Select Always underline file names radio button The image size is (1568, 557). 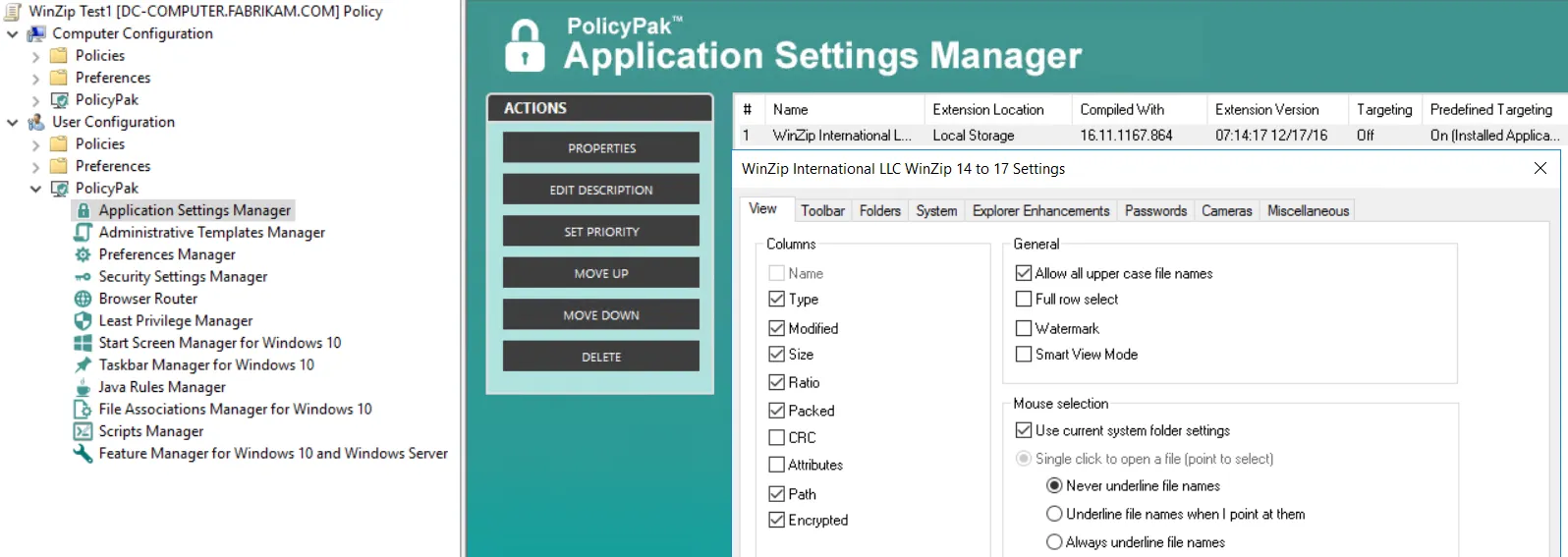(x=1054, y=541)
